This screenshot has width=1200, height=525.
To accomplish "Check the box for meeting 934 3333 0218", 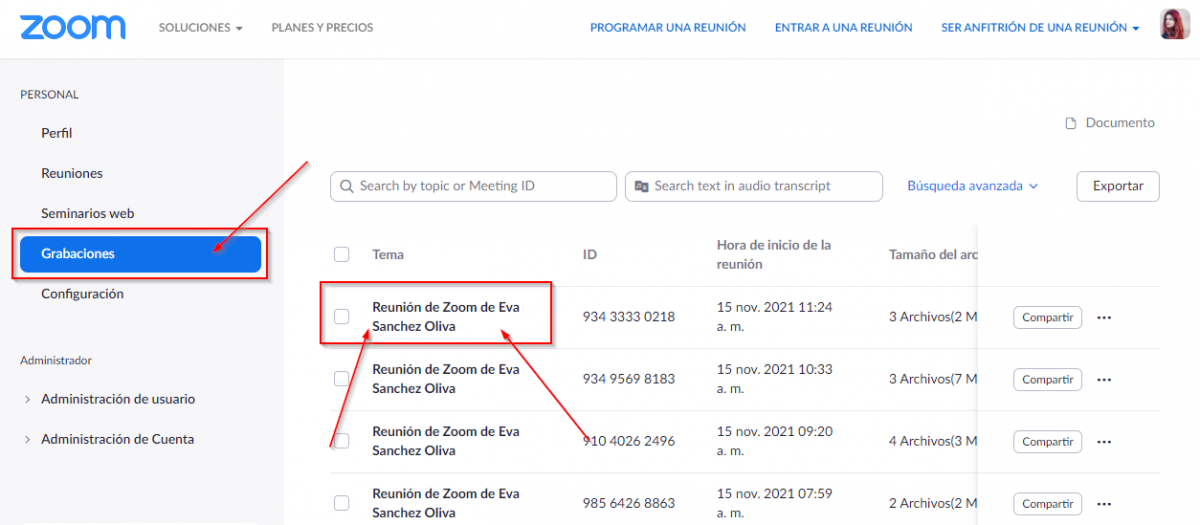I will pyautogui.click(x=342, y=317).
